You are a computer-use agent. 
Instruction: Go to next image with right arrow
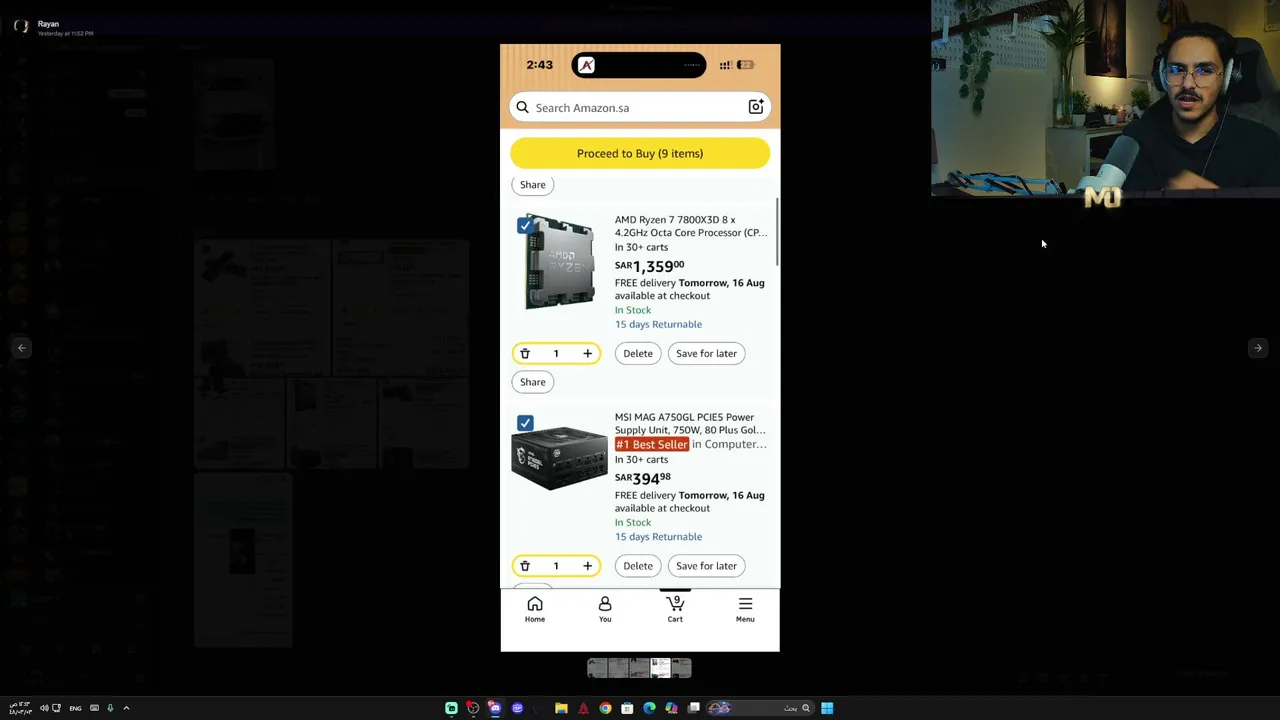tap(1257, 348)
